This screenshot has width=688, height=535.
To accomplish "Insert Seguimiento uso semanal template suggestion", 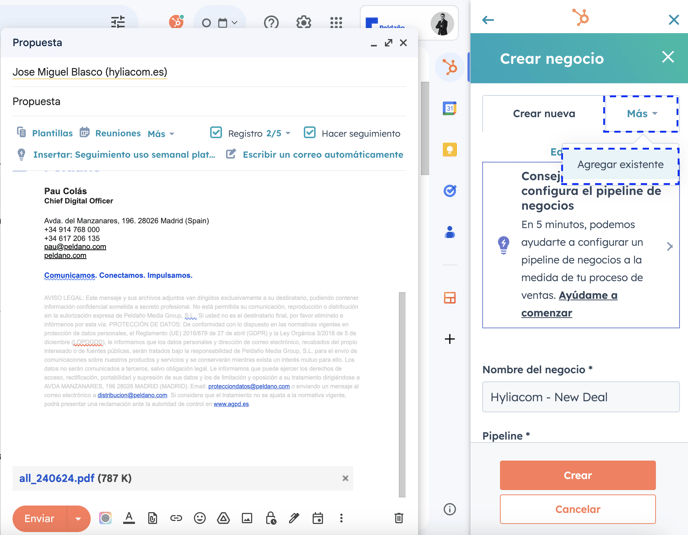I will tap(116, 154).
